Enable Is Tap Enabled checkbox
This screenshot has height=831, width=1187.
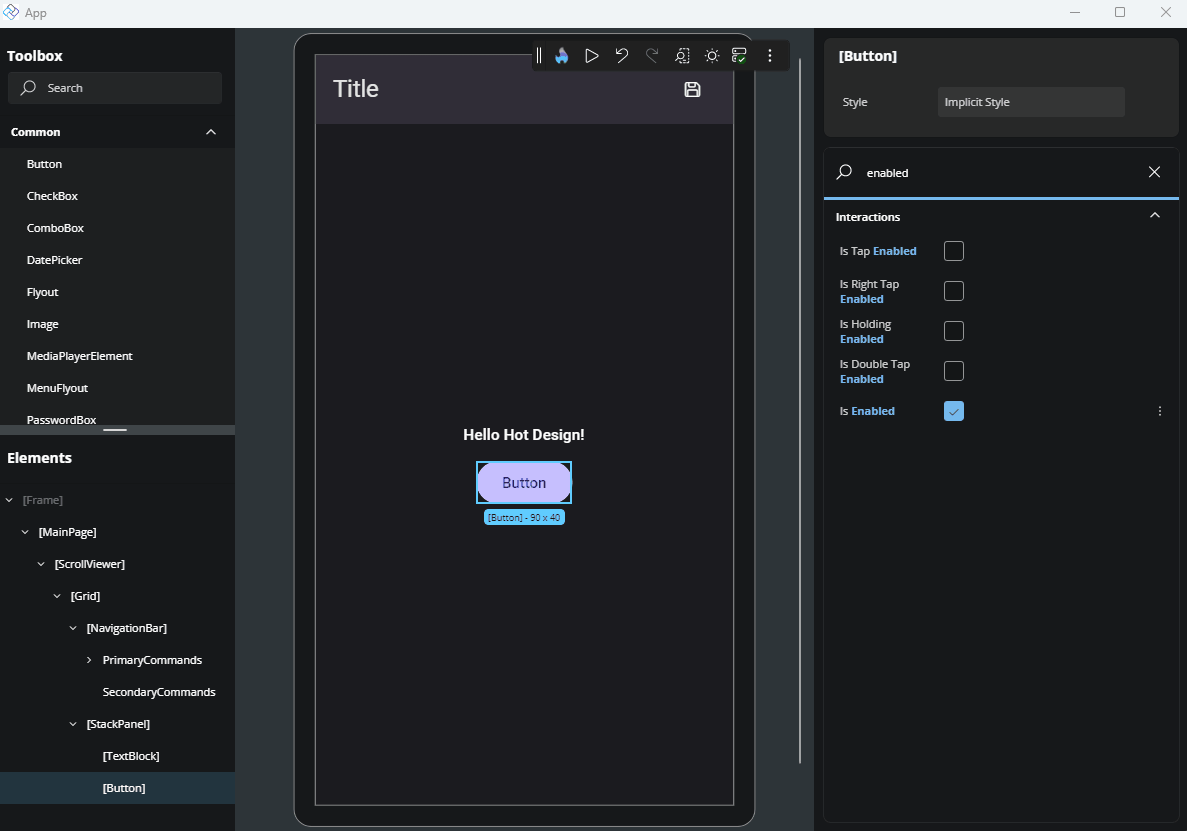tap(953, 251)
